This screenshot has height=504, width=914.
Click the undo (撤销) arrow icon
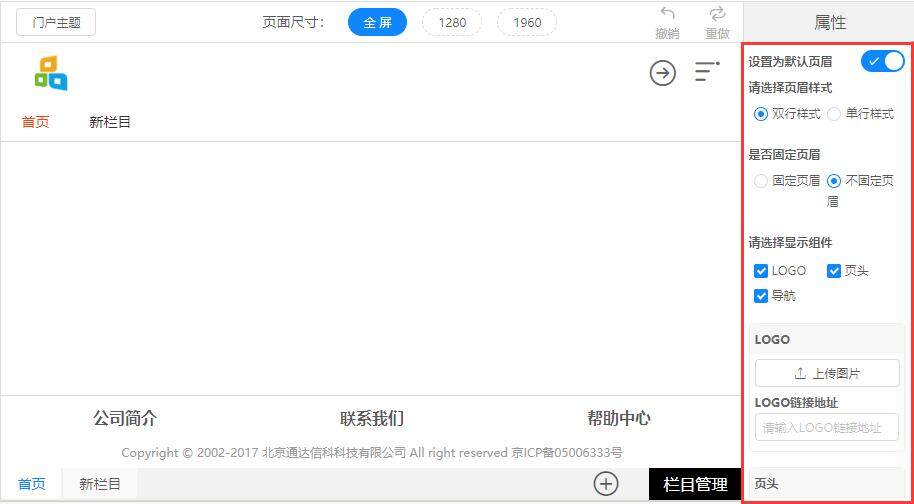click(667, 14)
